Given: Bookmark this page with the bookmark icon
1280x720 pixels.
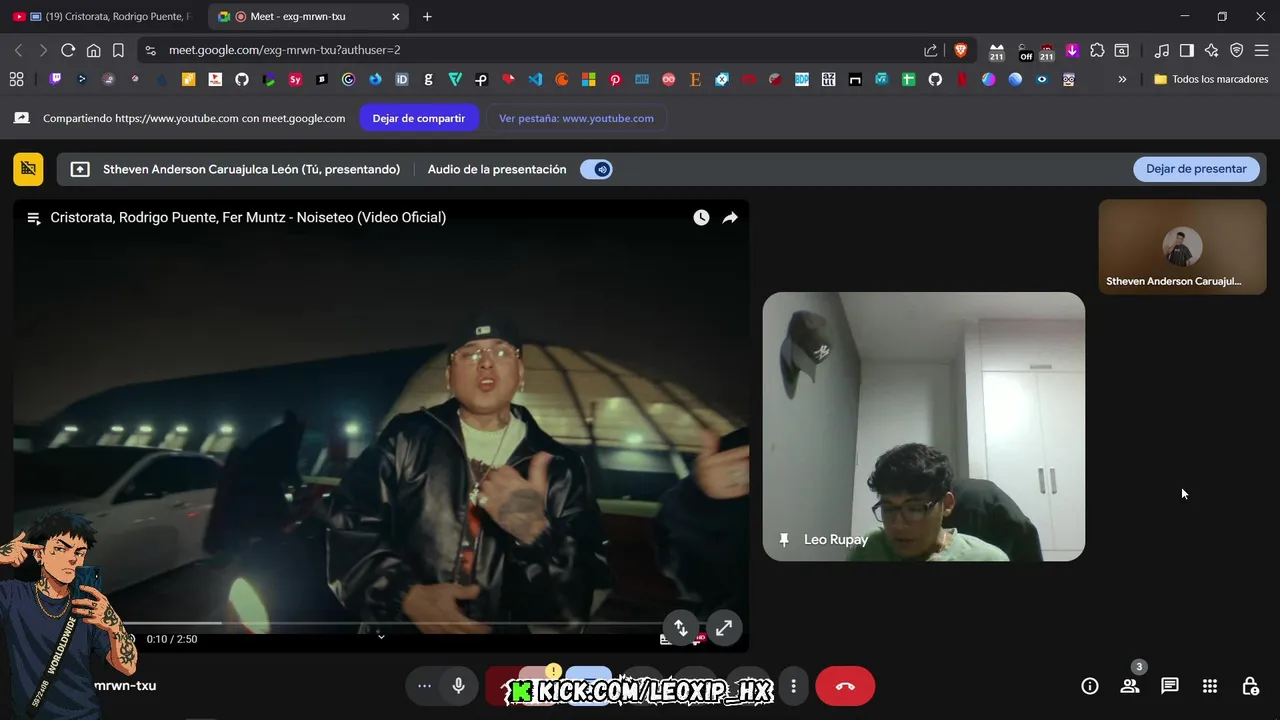Looking at the screenshot, I should (x=118, y=50).
